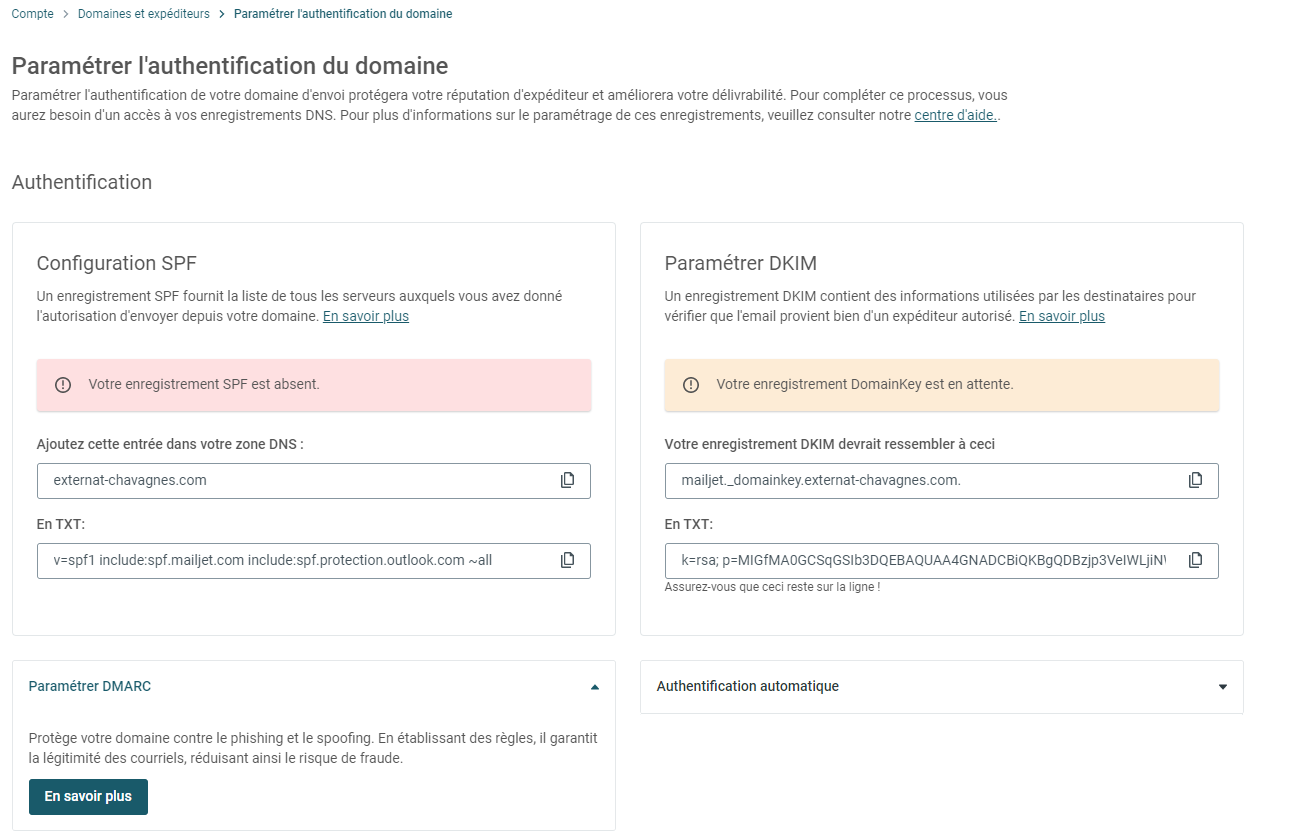Click the Paramétrer DMARC header title

coord(90,686)
